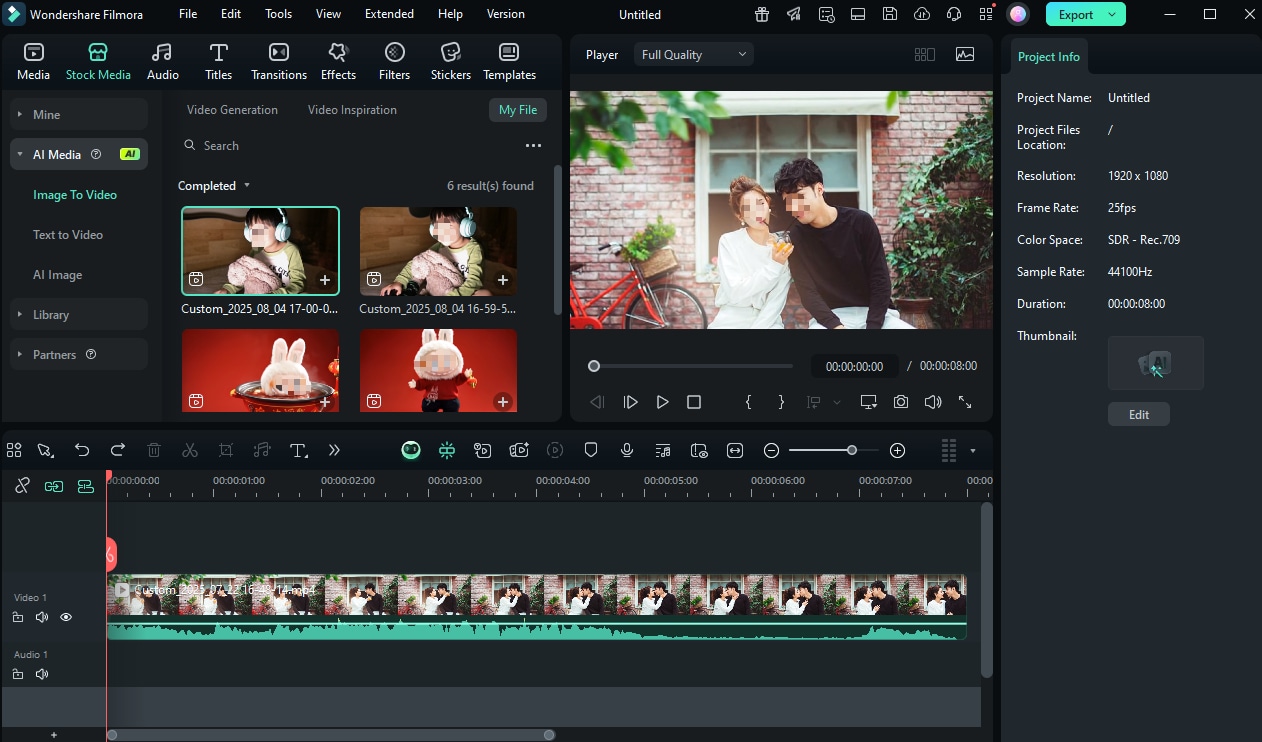Switch to the Audio tab
The height and width of the screenshot is (742, 1262).
pos(163,62)
